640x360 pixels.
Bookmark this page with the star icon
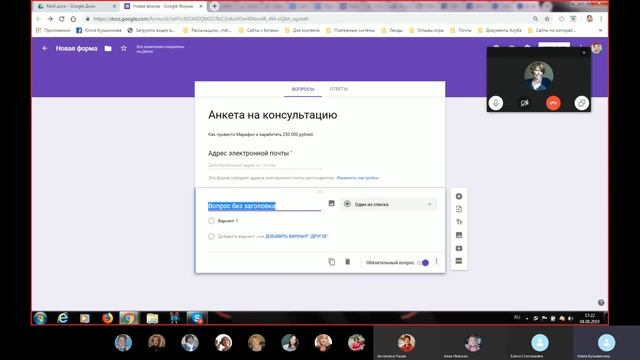547,19
